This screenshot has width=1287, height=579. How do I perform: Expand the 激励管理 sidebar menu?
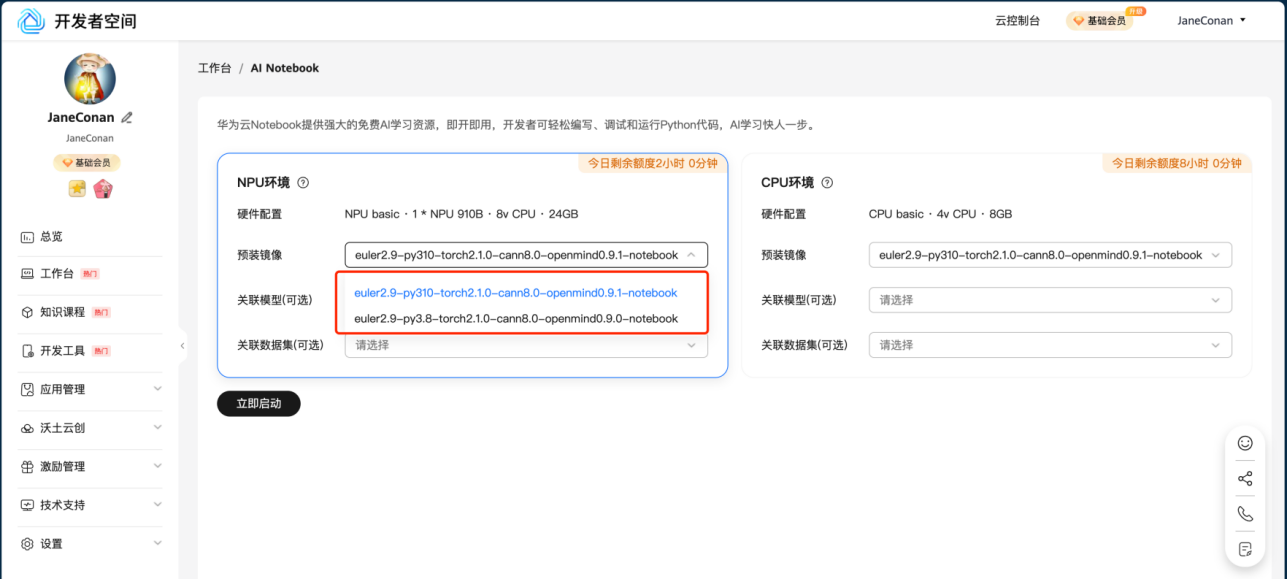pyautogui.click(x=90, y=466)
